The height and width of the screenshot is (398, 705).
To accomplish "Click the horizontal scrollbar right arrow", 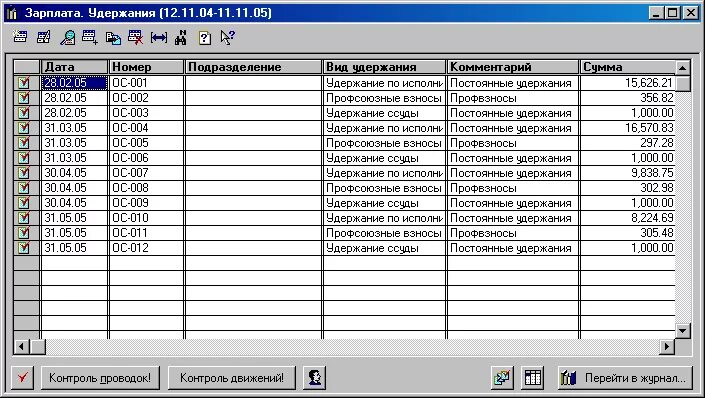I will click(667, 346).
